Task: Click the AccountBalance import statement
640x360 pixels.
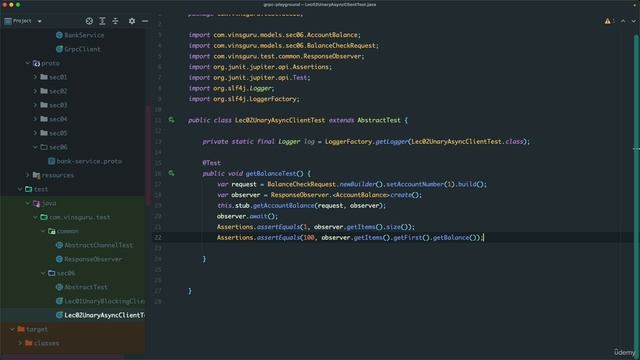Action: (275, 35)
